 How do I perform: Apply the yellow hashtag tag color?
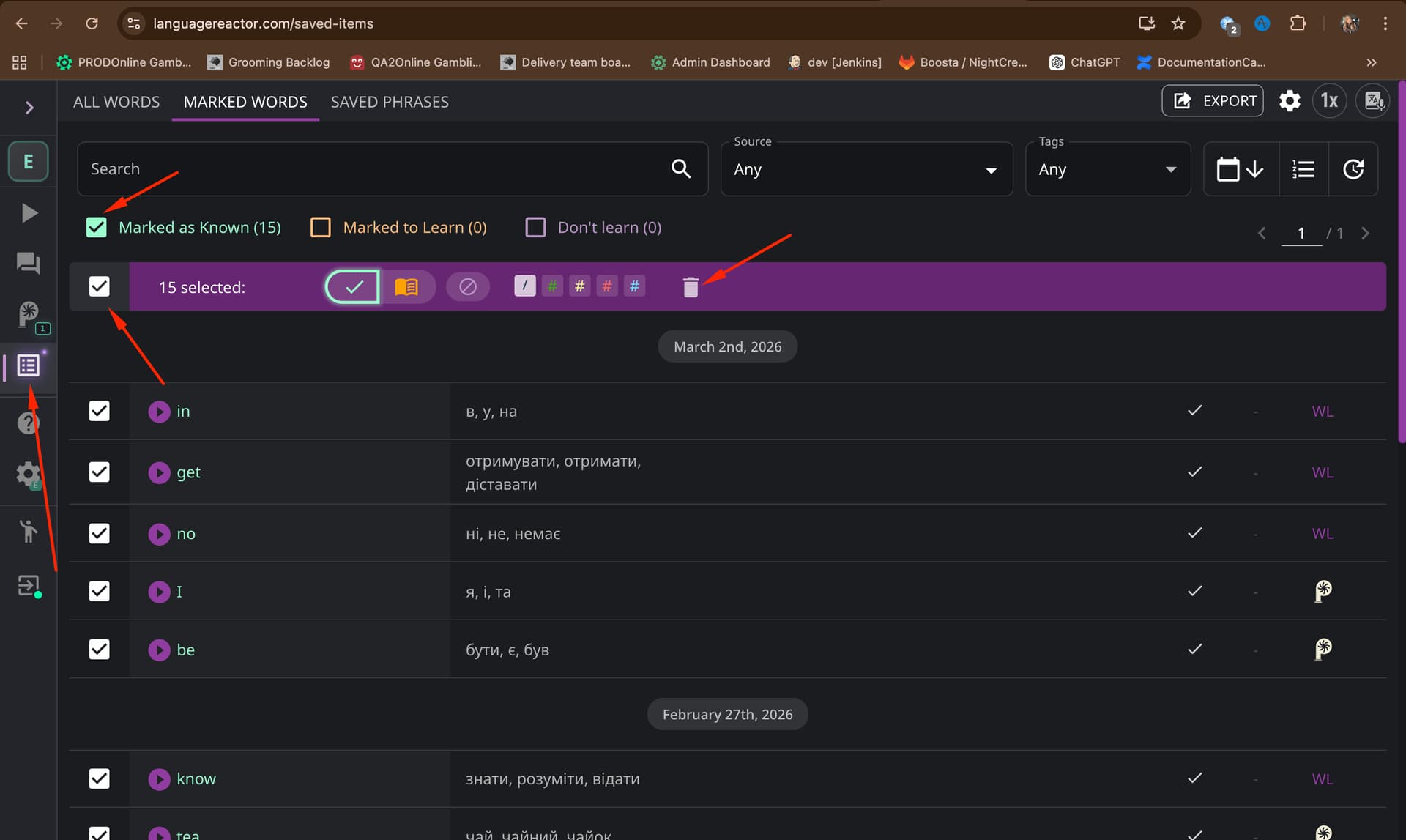point(579,286)
